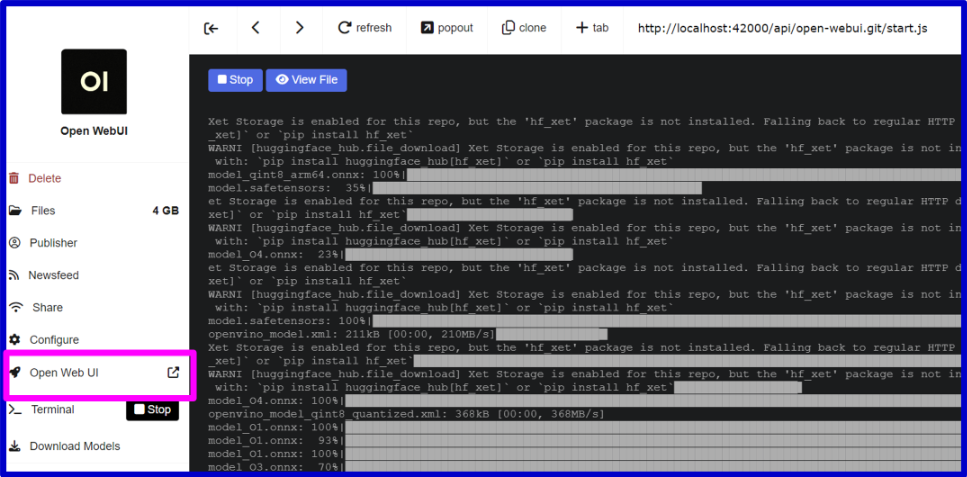
Task: Click the Open WebUI app title text
Action: [94, 131]
